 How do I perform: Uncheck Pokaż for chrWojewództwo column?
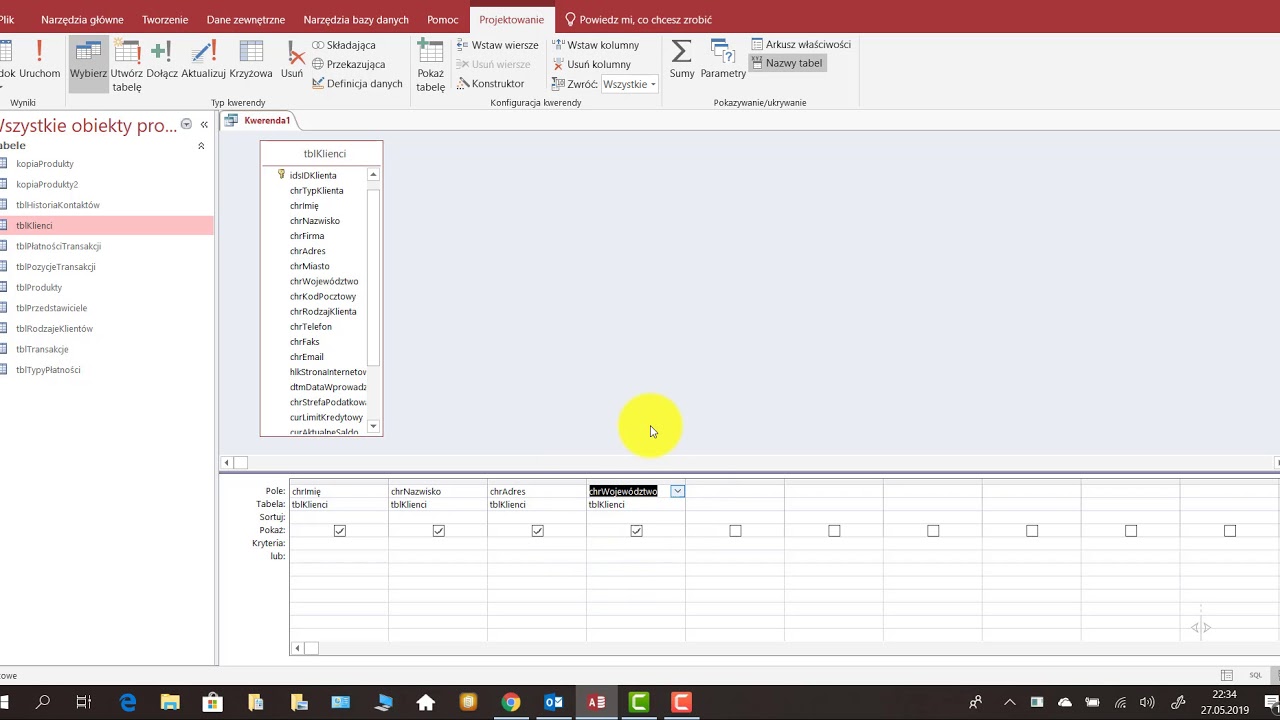coord(637,531)
